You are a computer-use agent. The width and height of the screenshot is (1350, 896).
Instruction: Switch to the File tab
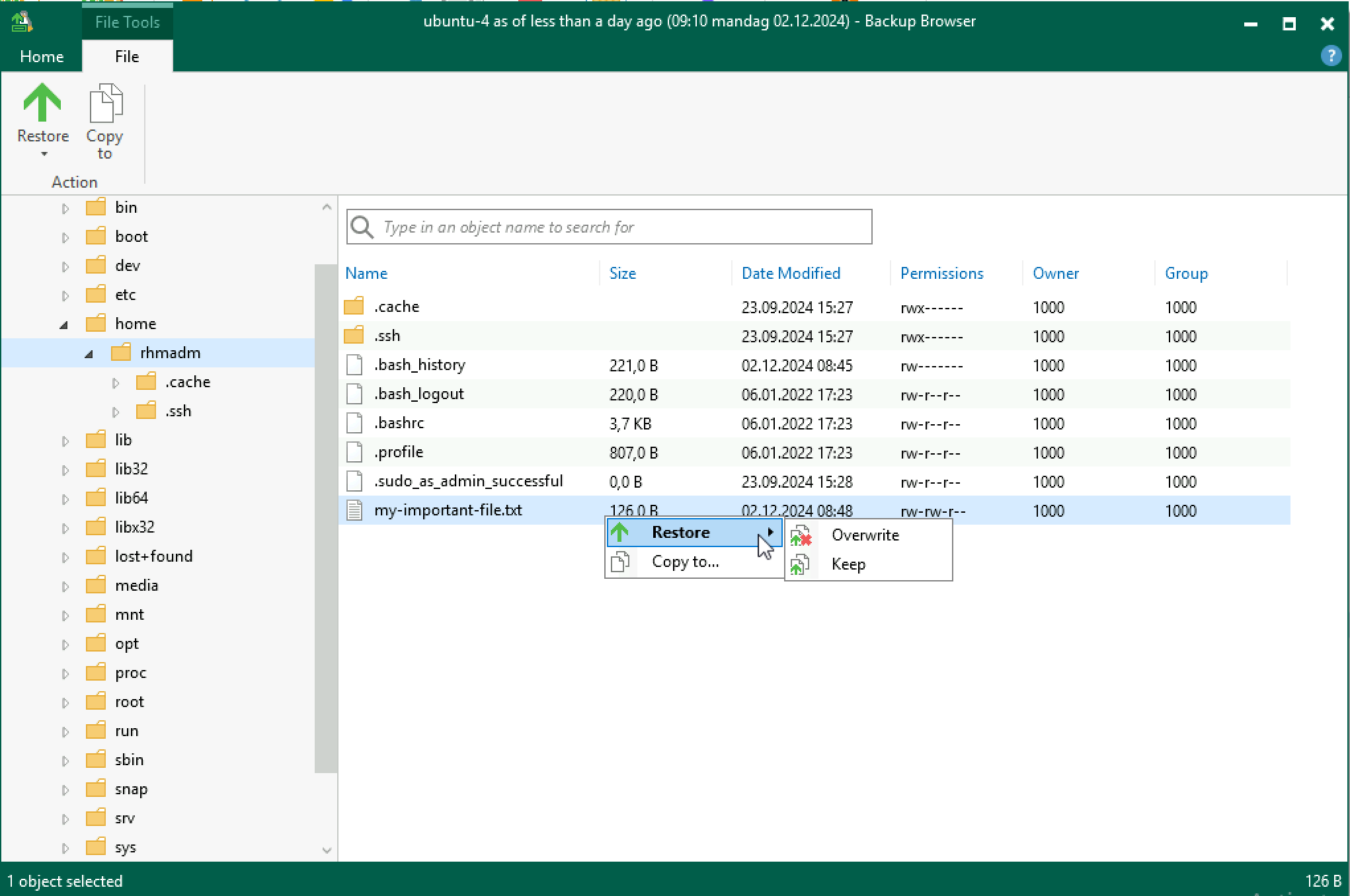[126, 57]
